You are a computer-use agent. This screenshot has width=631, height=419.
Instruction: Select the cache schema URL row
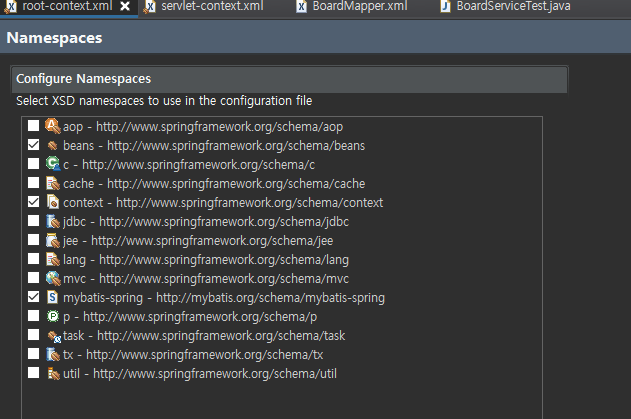pos(214,184)
